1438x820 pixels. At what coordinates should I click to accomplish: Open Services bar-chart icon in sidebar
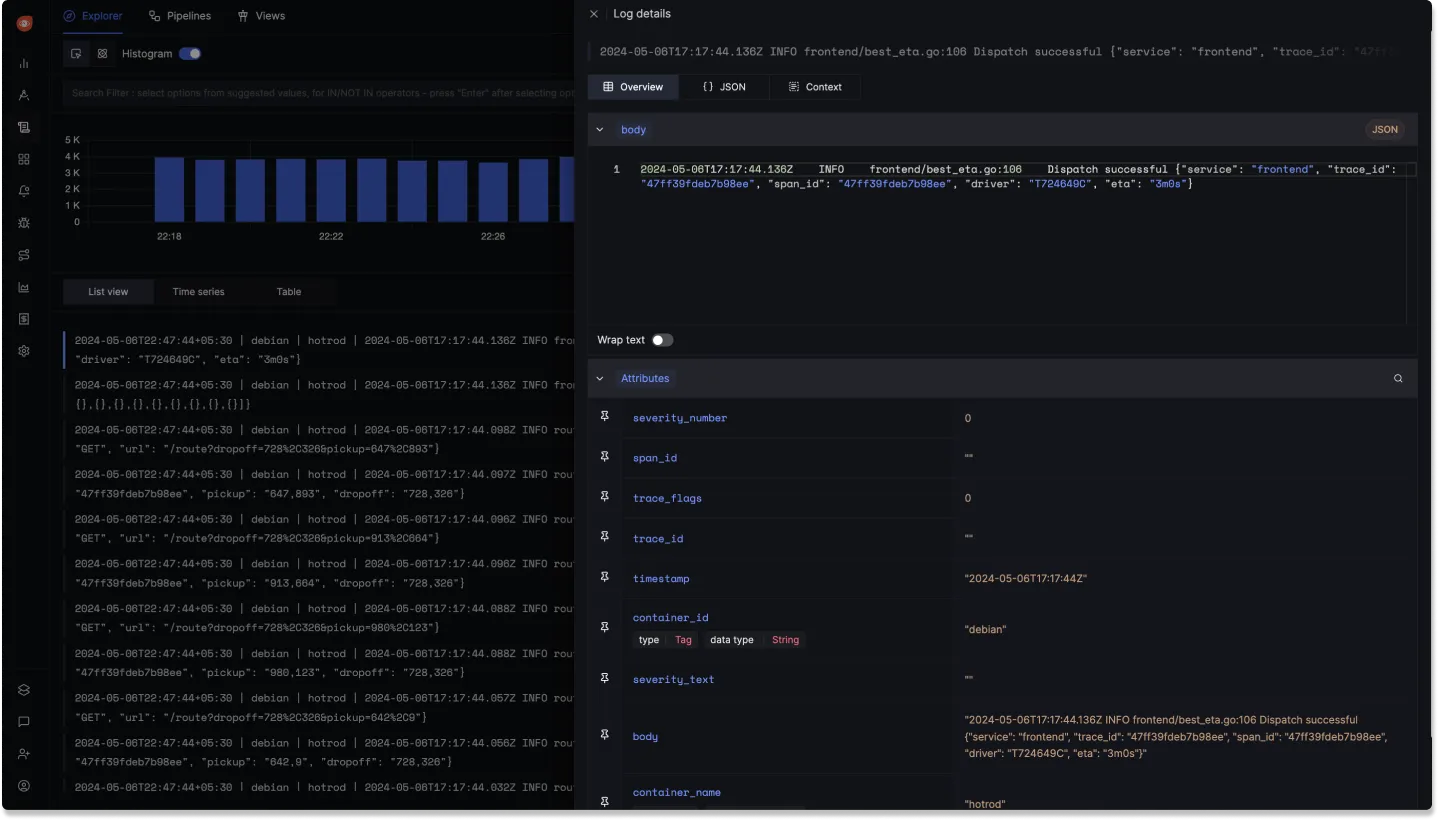(x=24, y=63)
